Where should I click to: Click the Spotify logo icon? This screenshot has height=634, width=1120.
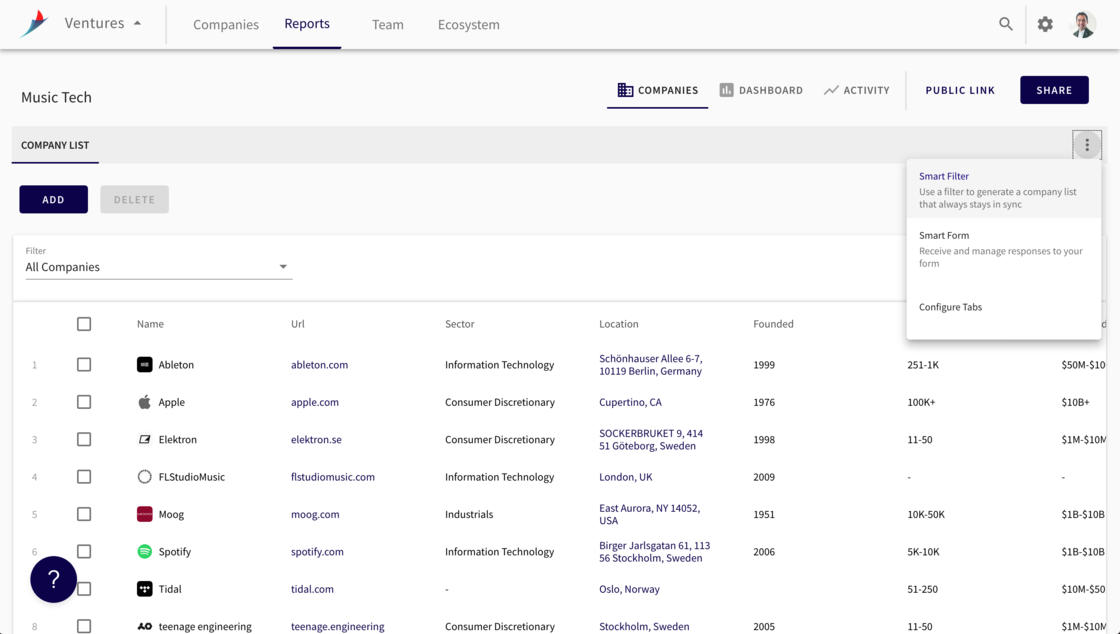click(145, 552)
